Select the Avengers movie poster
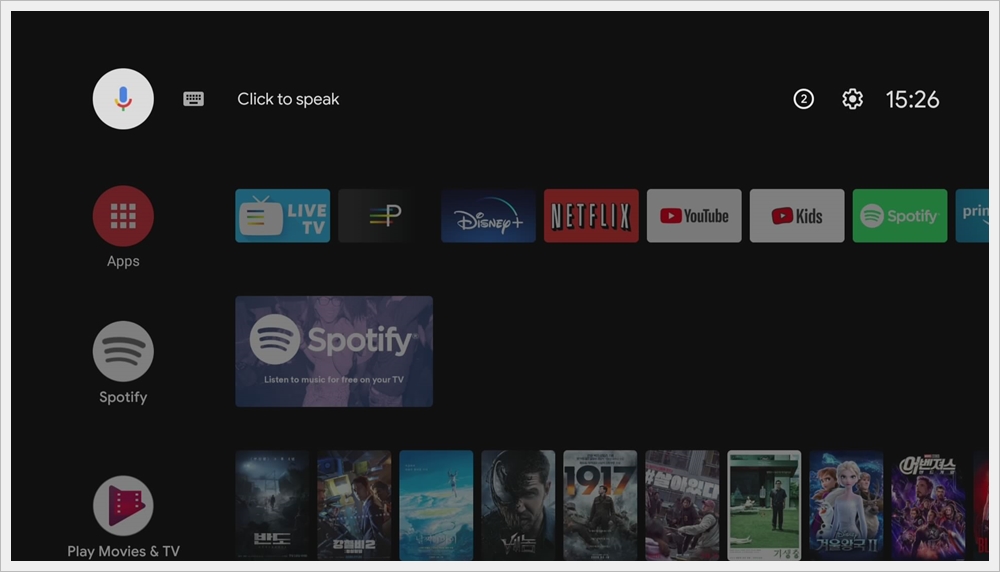This screenshot has height=572, width=1000. click(x=929, y=506)
